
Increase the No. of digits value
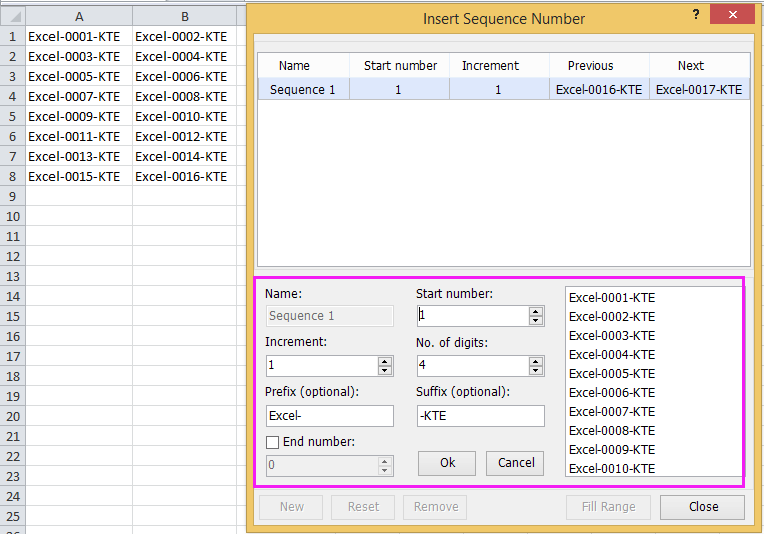click(x=536, y=360)
